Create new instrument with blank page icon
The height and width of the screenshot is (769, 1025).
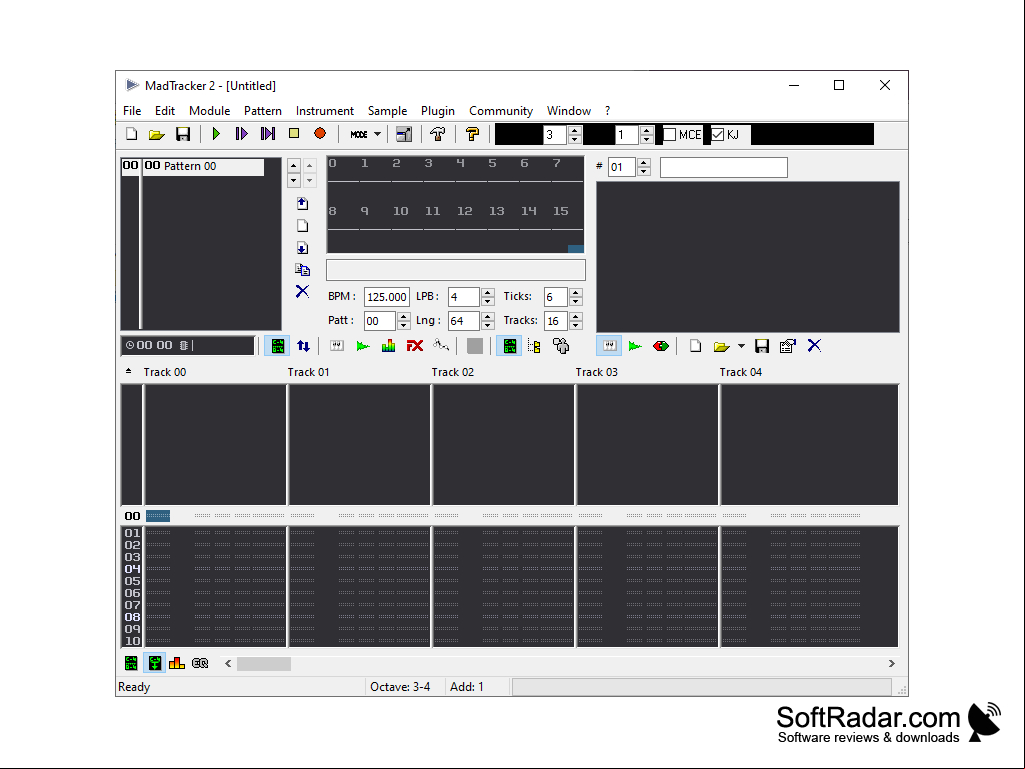pos(696,346)
